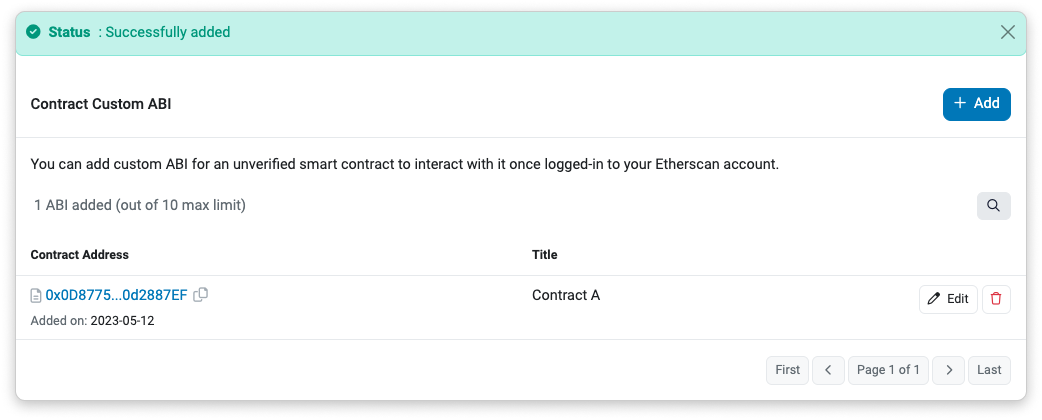
Task: Click the Added on 2023-05-12 date
Action: (x=122, y=321)
